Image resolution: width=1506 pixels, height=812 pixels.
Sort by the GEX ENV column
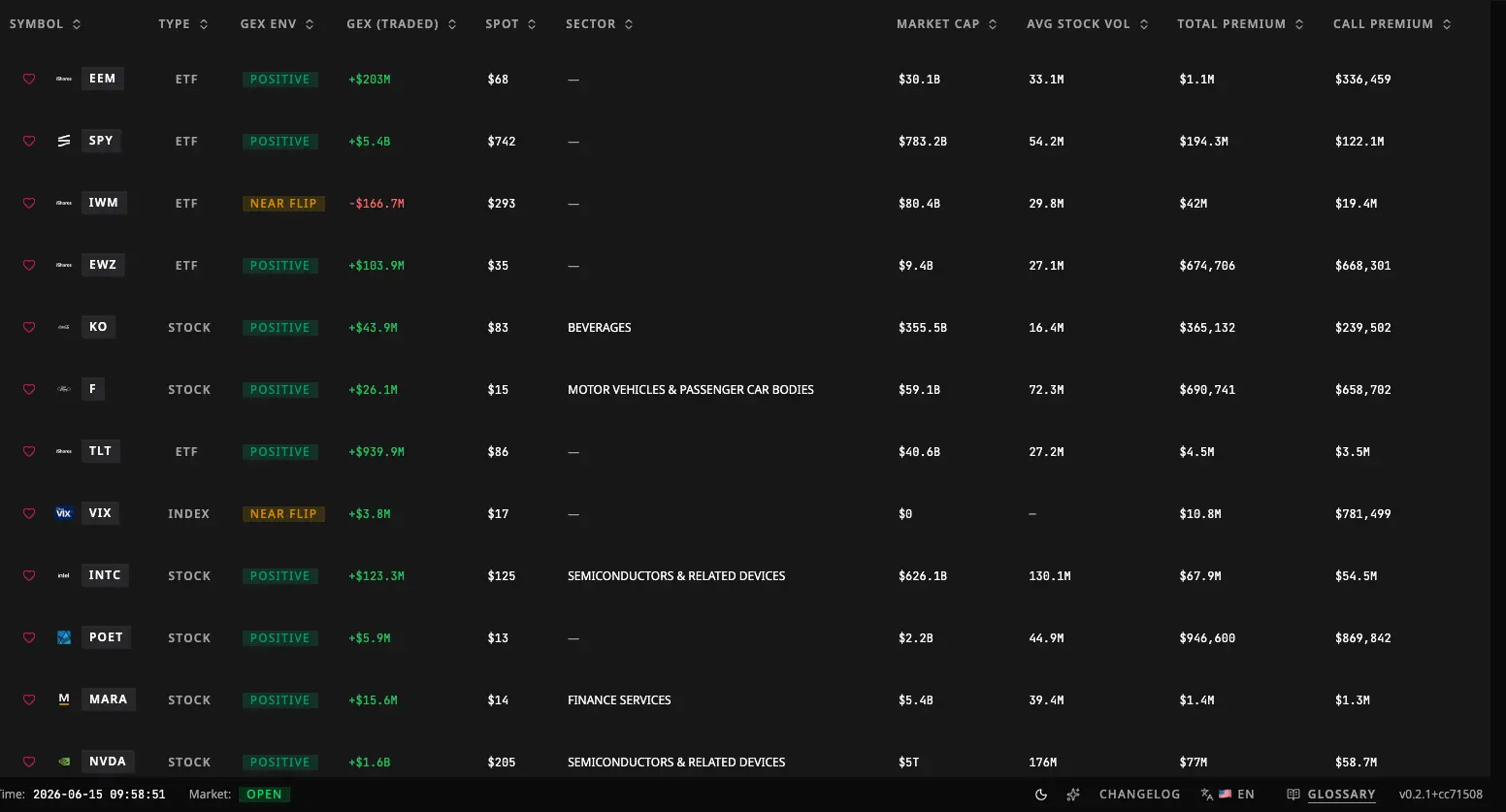click(x=278, y=24)
